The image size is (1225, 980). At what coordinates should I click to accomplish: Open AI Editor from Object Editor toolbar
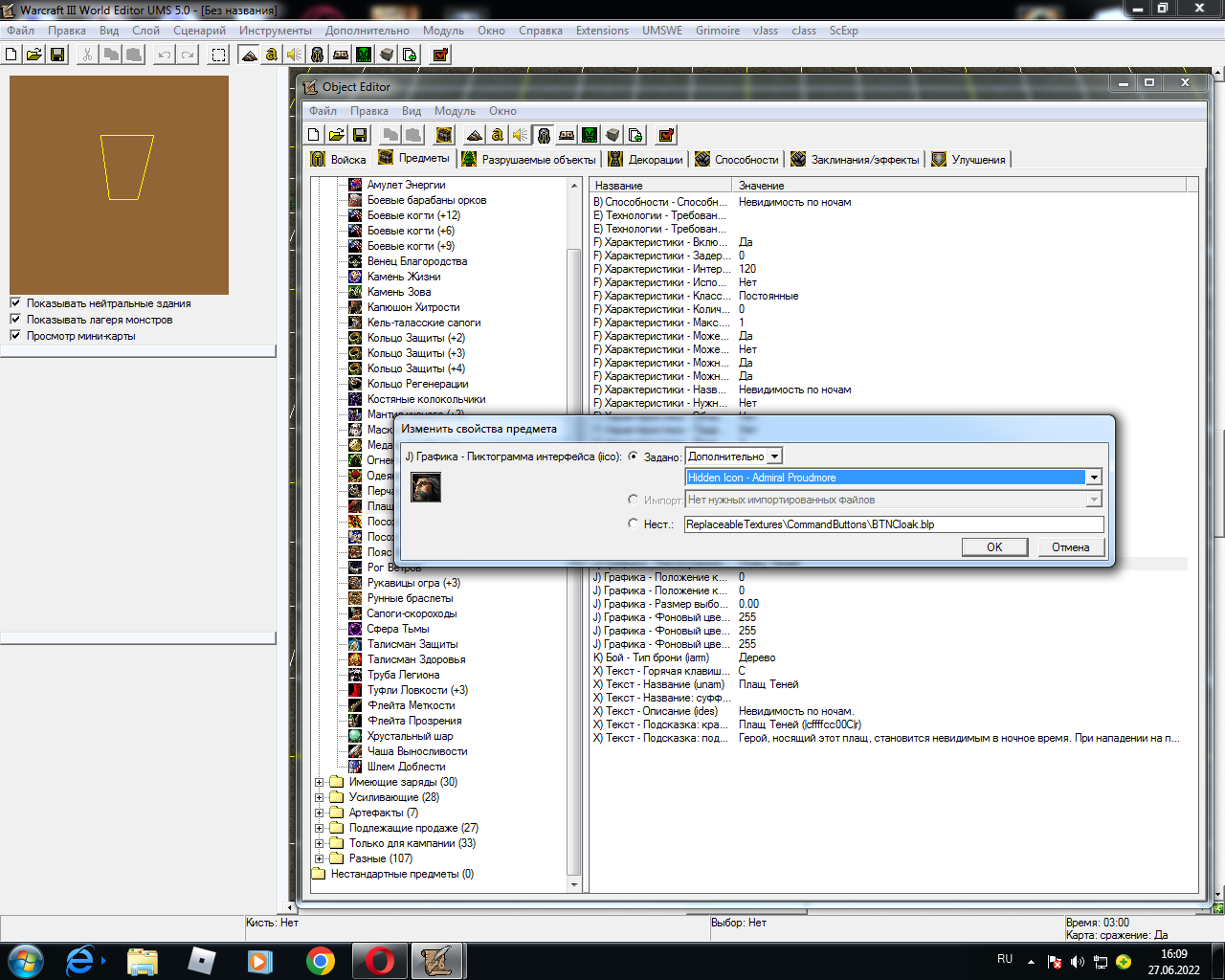pyautogui.click(x=590, y=135)
